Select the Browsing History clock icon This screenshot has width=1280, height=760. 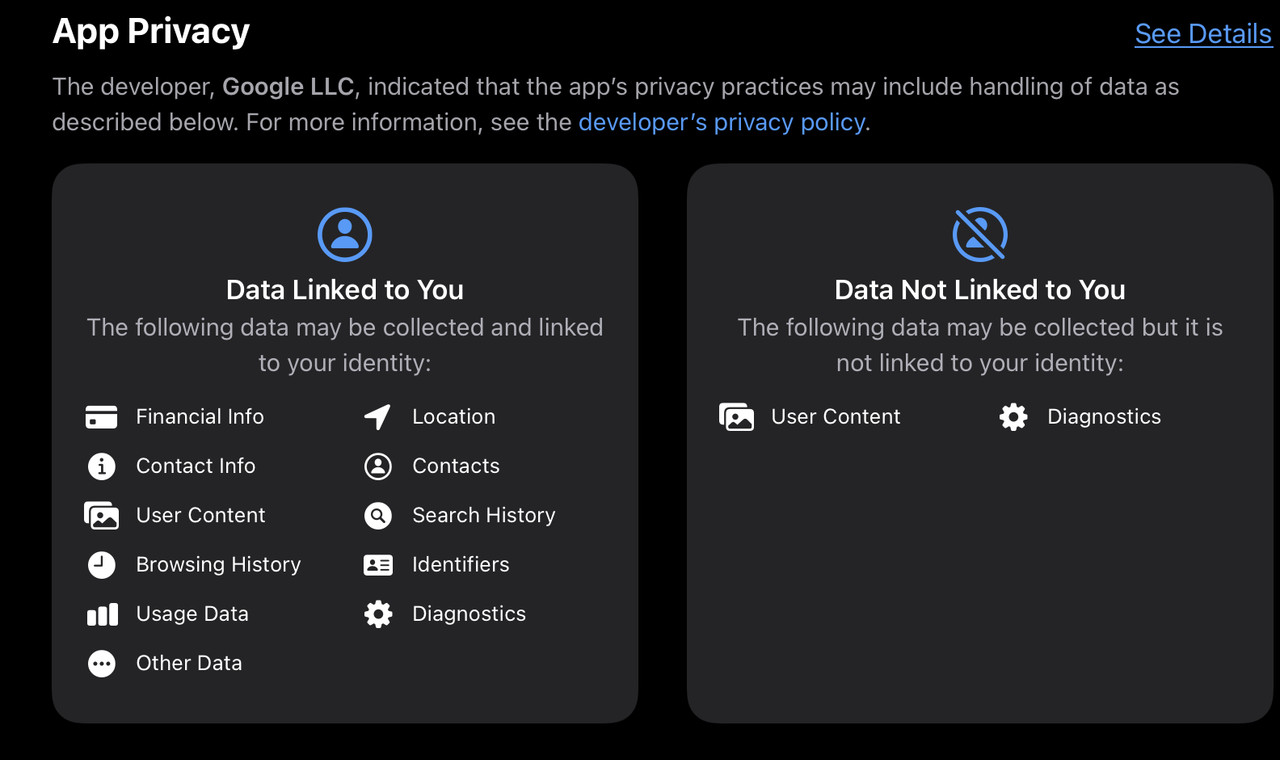(102, 564)
